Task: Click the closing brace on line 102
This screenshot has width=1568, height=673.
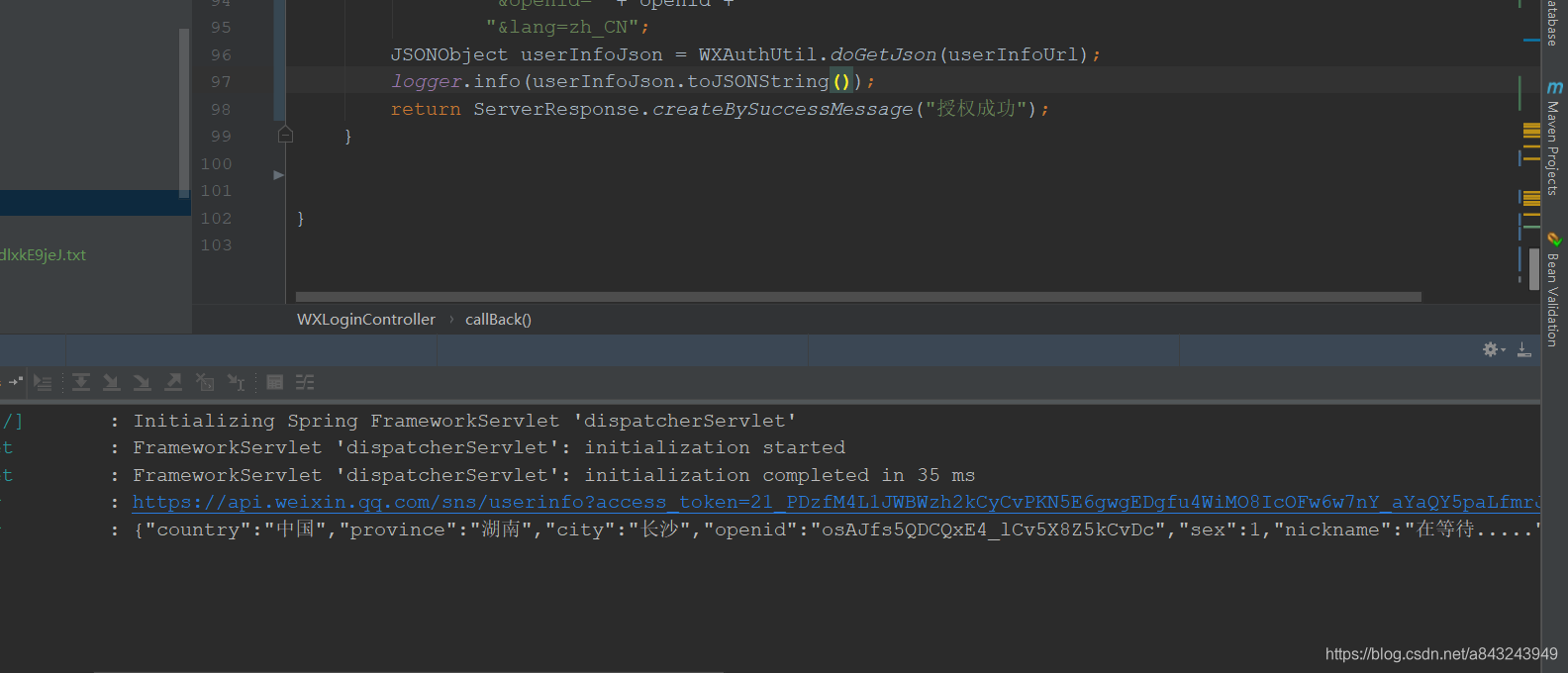Action: pos(301,218)
